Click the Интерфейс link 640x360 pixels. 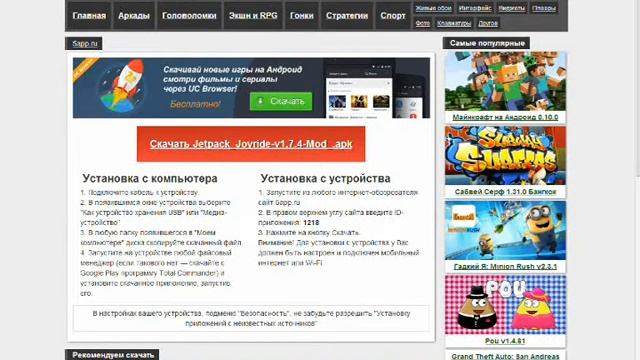475,8
